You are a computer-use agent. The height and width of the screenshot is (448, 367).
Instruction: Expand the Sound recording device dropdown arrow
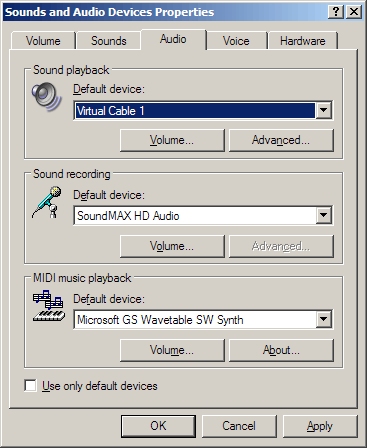pos(323,215)
